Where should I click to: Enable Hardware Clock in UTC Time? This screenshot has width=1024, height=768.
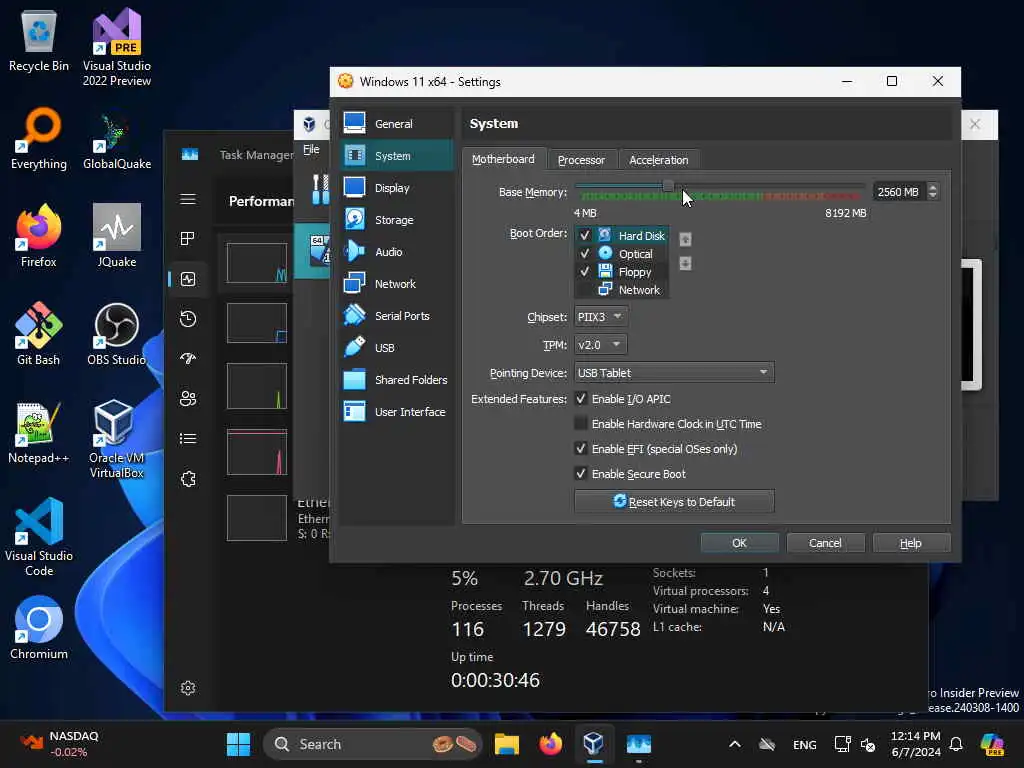pyautogui.click(x=581, y=423)
